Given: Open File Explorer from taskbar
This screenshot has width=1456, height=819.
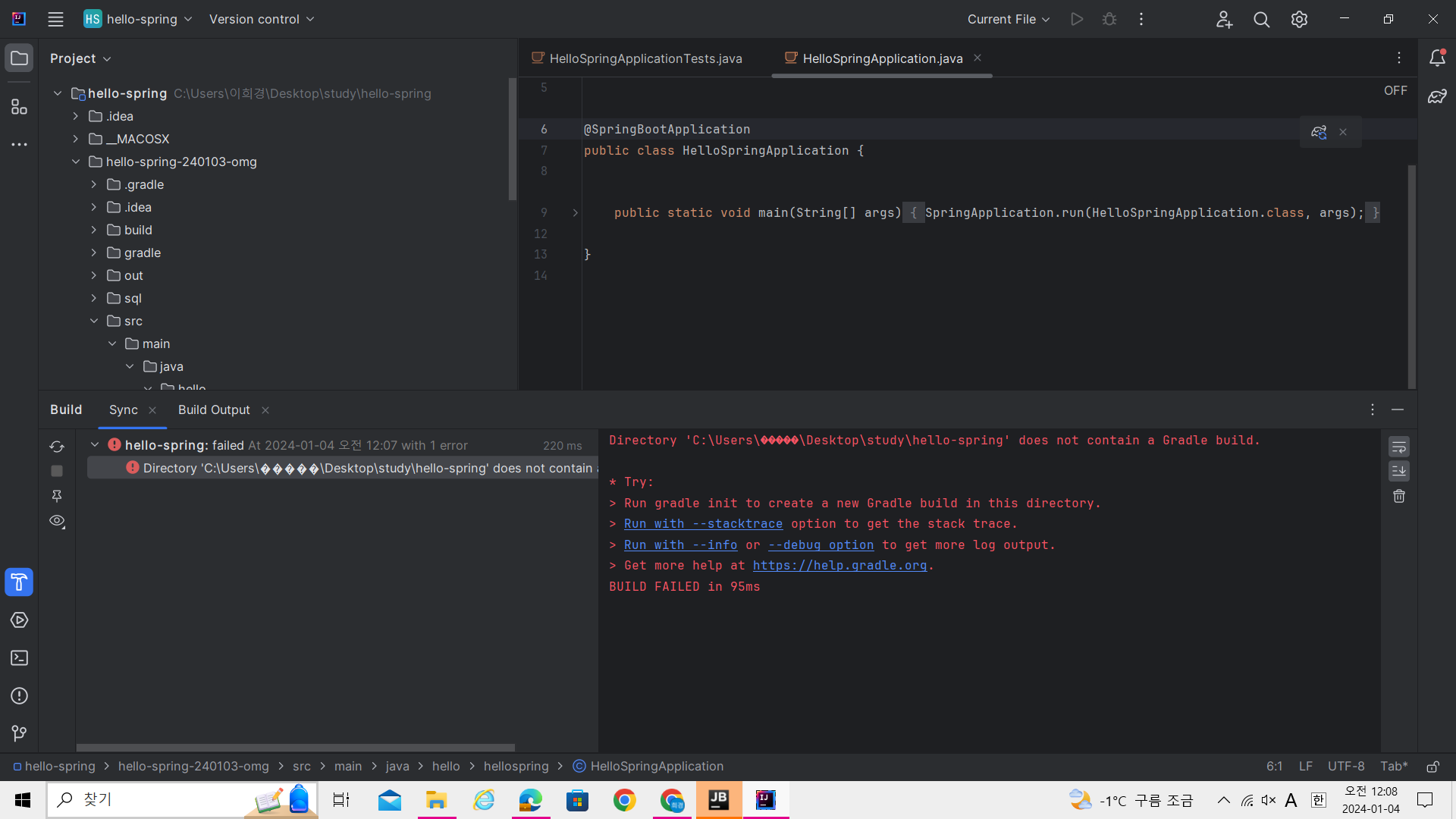Looking at the screenshot, I should pos(436,800).
